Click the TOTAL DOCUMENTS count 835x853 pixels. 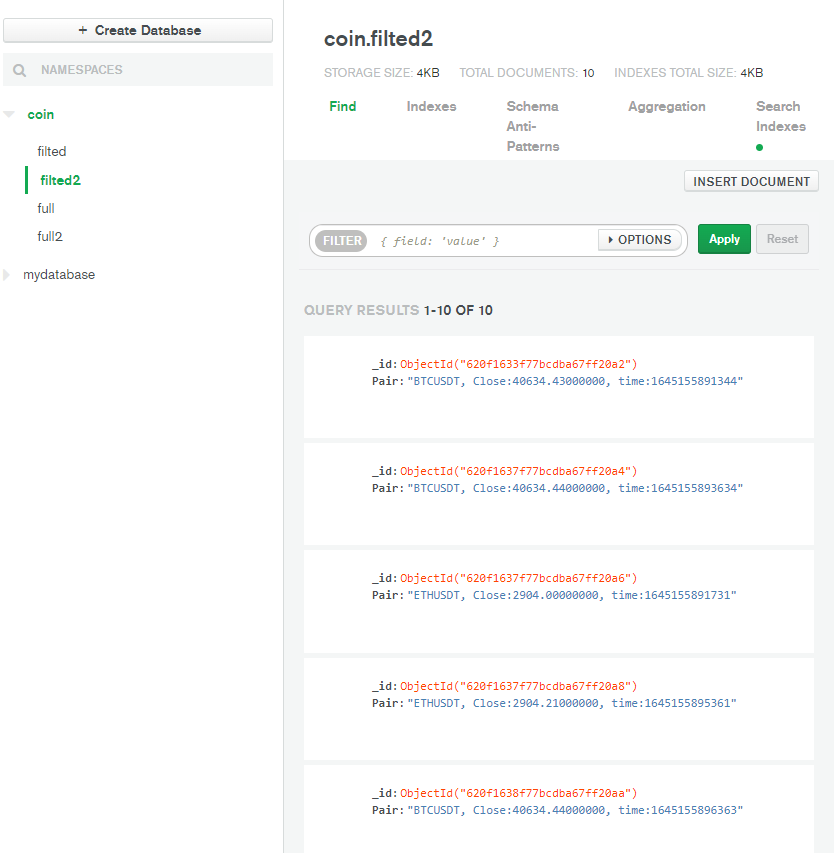point(588,73)
